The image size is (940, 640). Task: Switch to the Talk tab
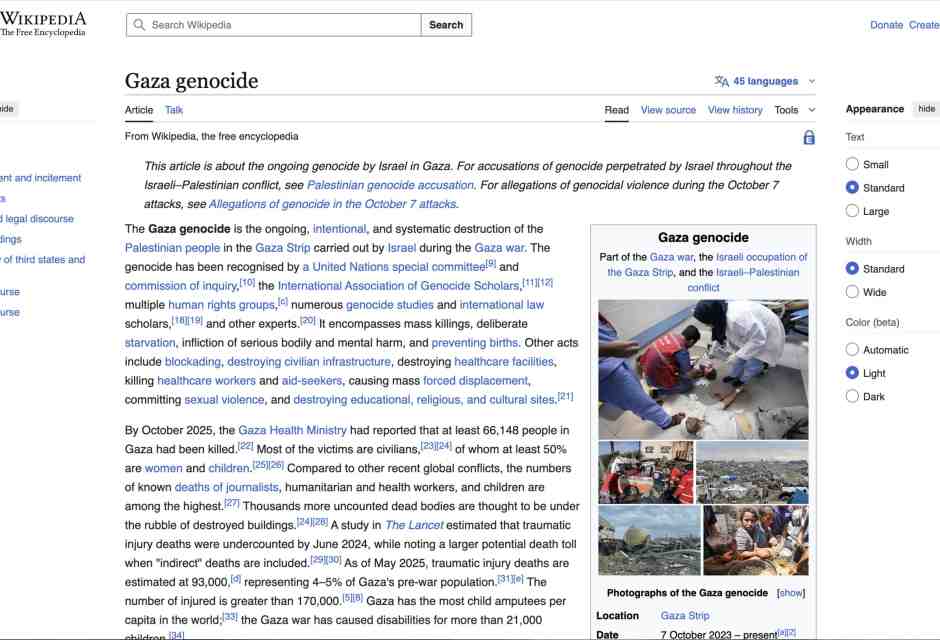pyautogui.click(x=174, y=110)
